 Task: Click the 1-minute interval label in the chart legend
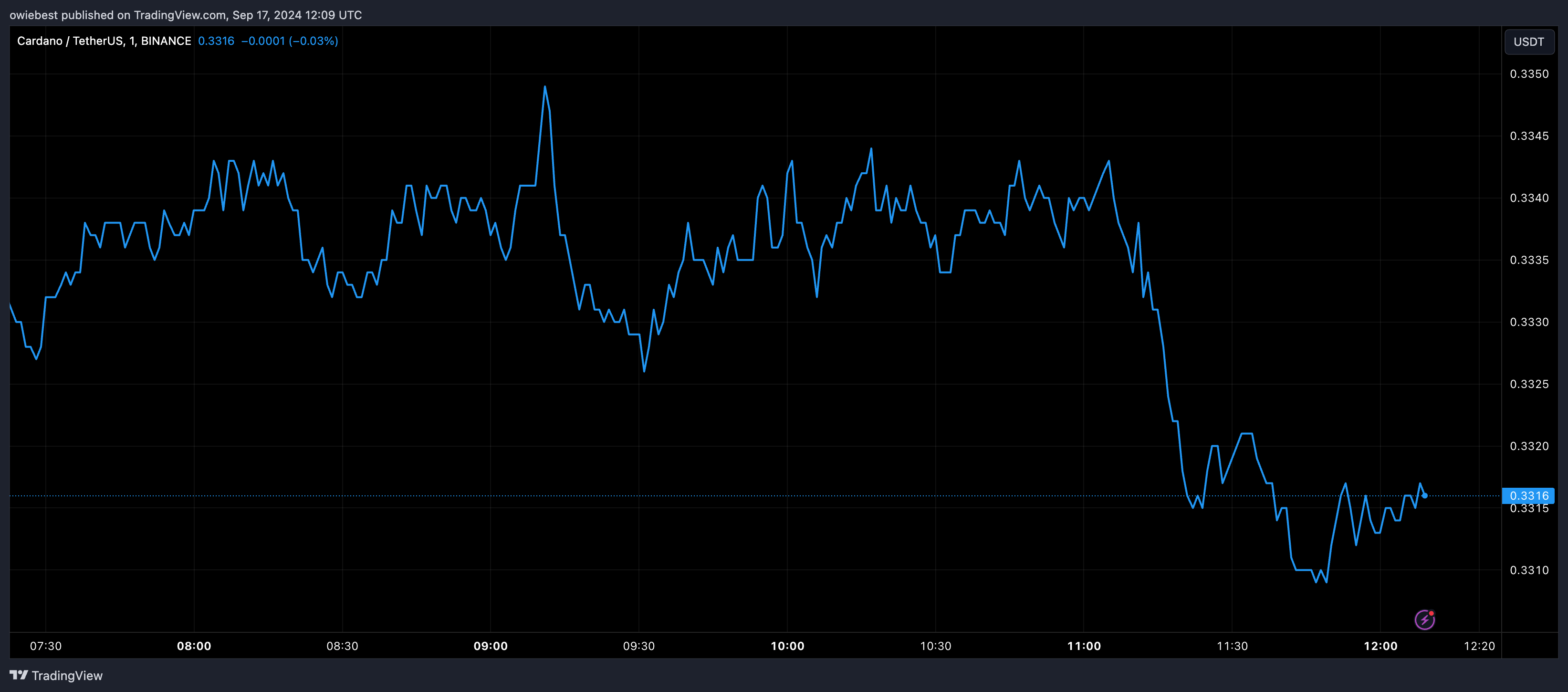128,41
